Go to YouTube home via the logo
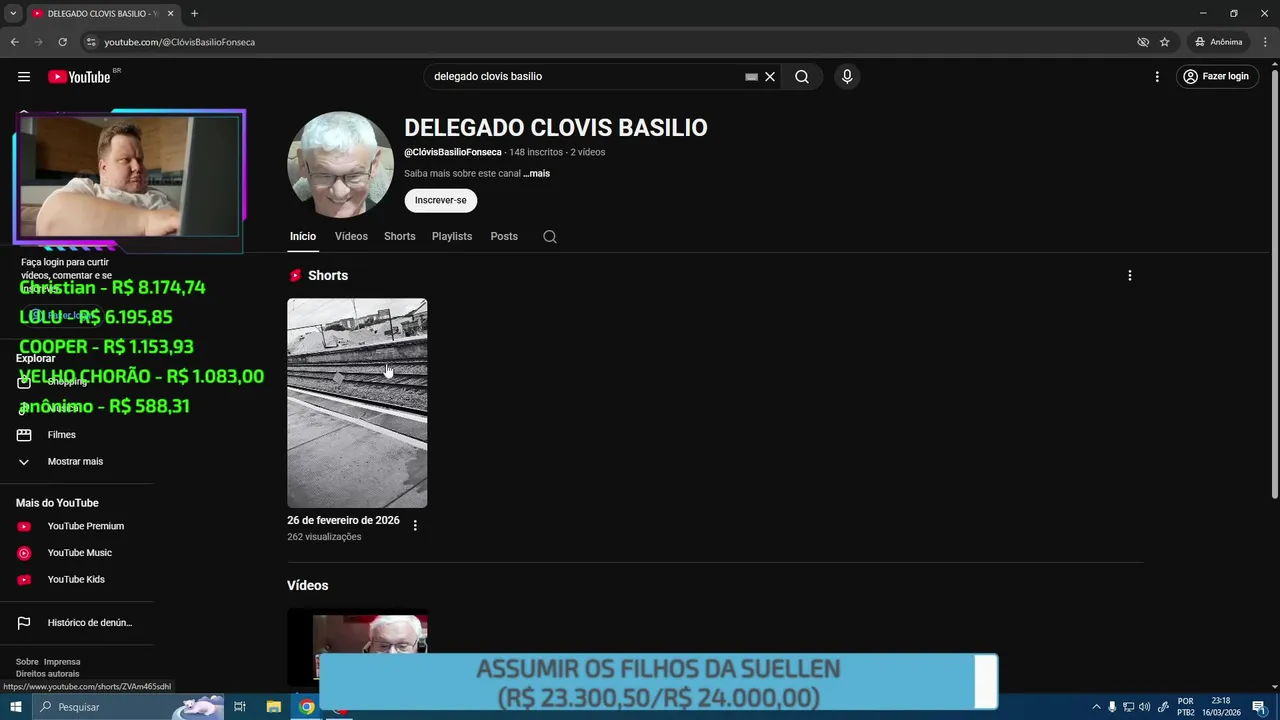The width and height of the screenshot is (1280, 720). (x=79, y=77)
